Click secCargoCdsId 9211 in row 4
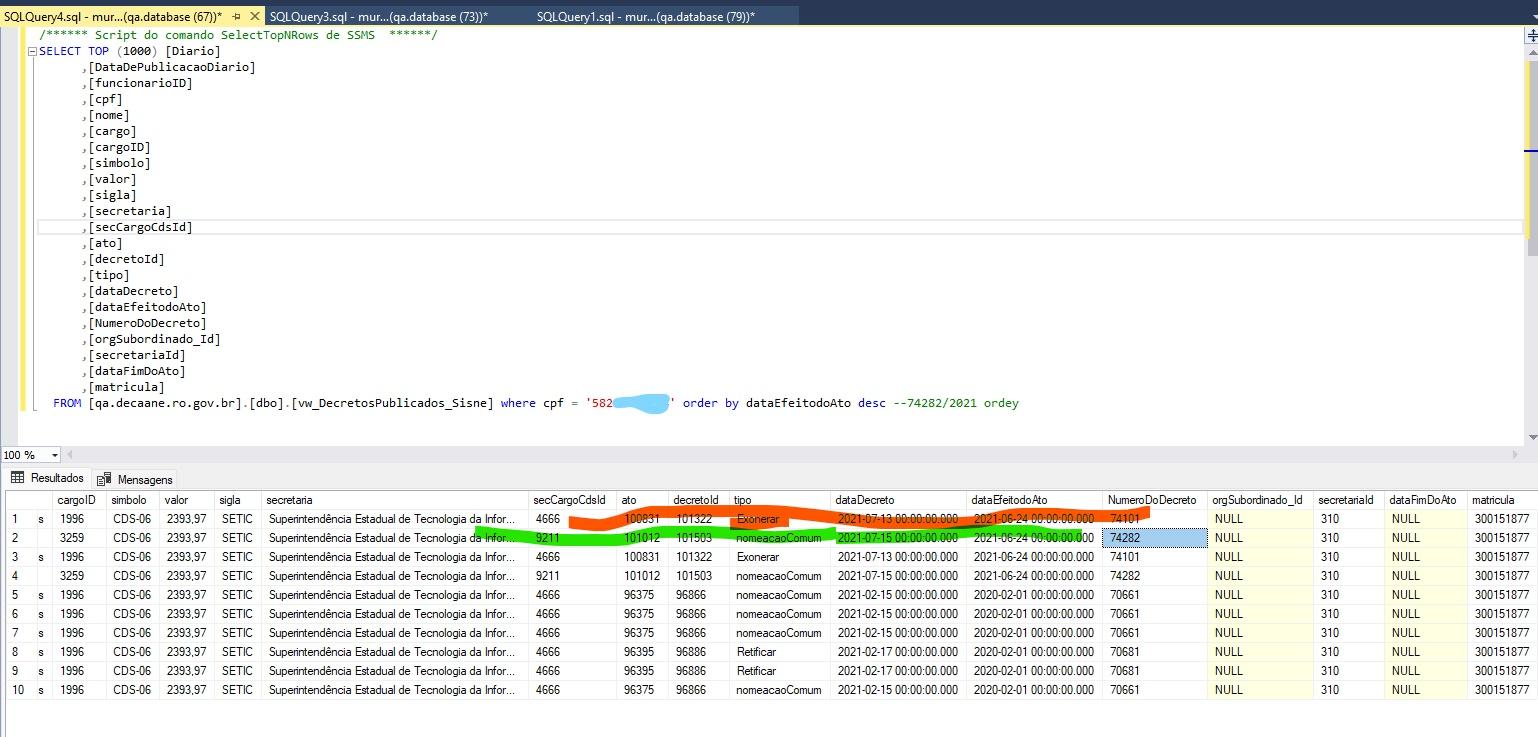Image resolution: width=1538 pixels, height=737 pixels. (x=572, y=576)
